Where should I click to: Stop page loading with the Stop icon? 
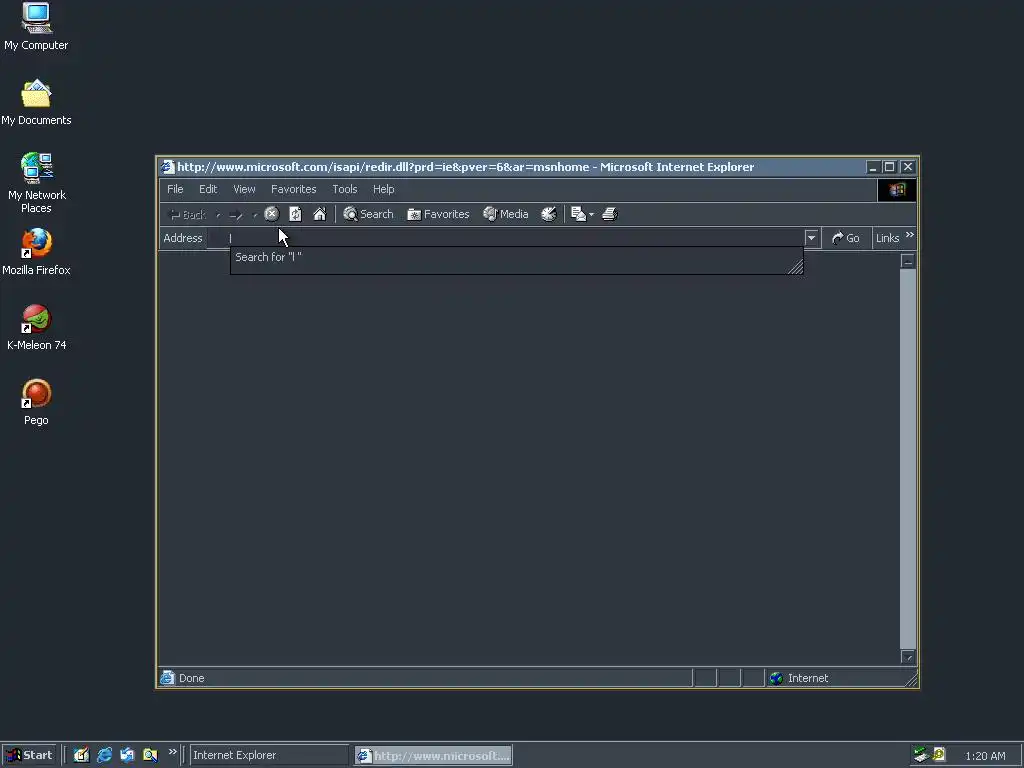tap(272, 214)
